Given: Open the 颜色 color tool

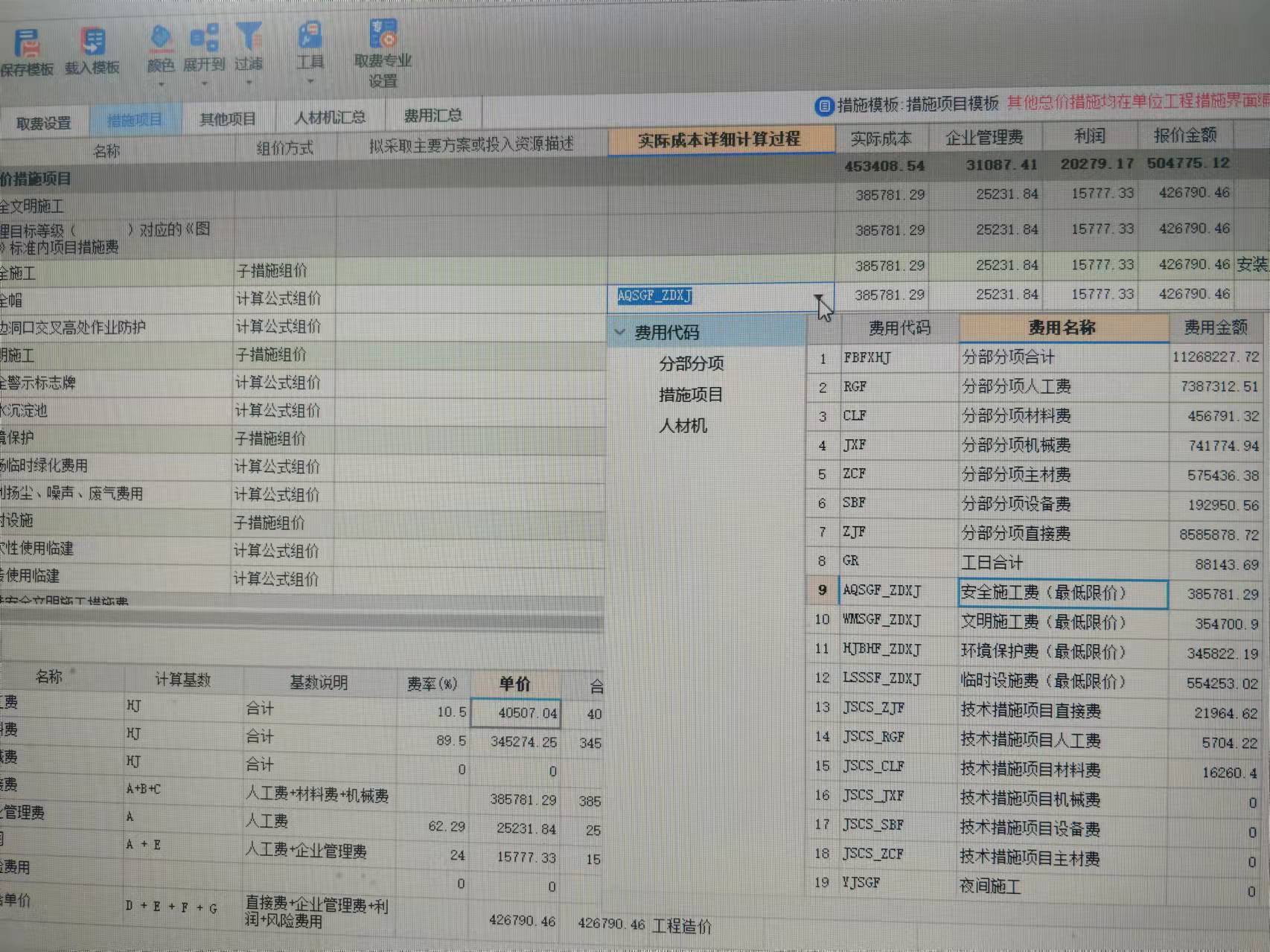Looking at the screenshot, I should 160,39.
